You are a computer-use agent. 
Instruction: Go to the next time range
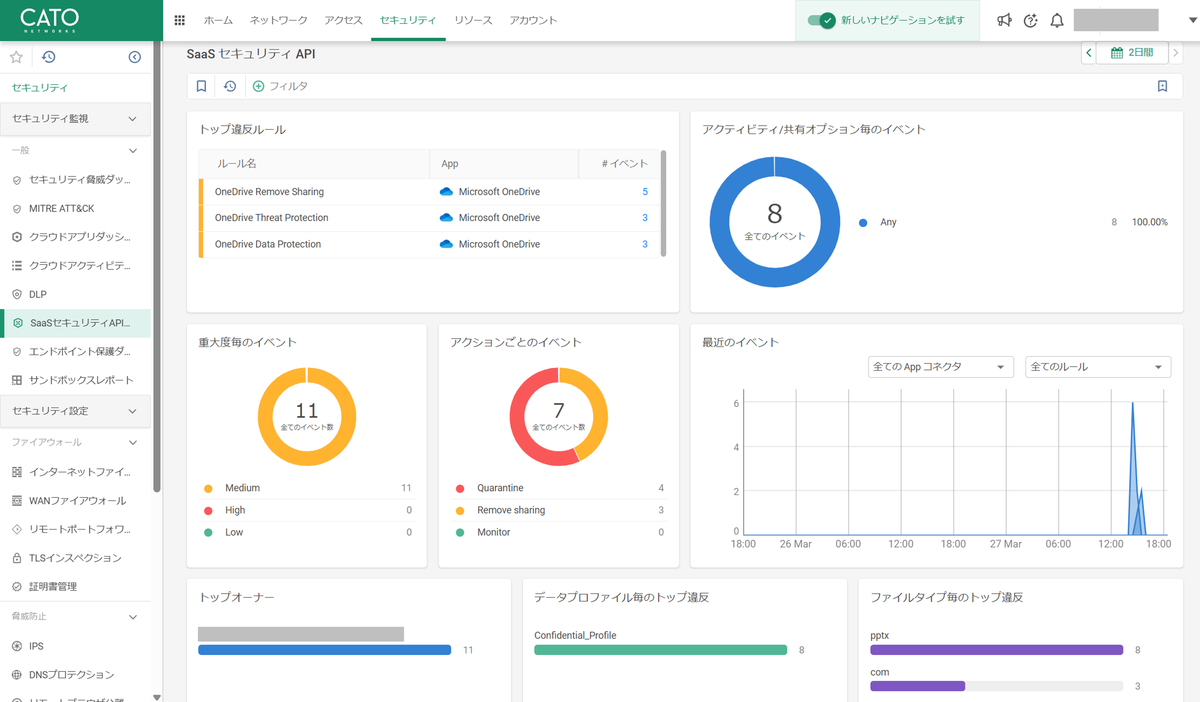[x=1176, y=53]
